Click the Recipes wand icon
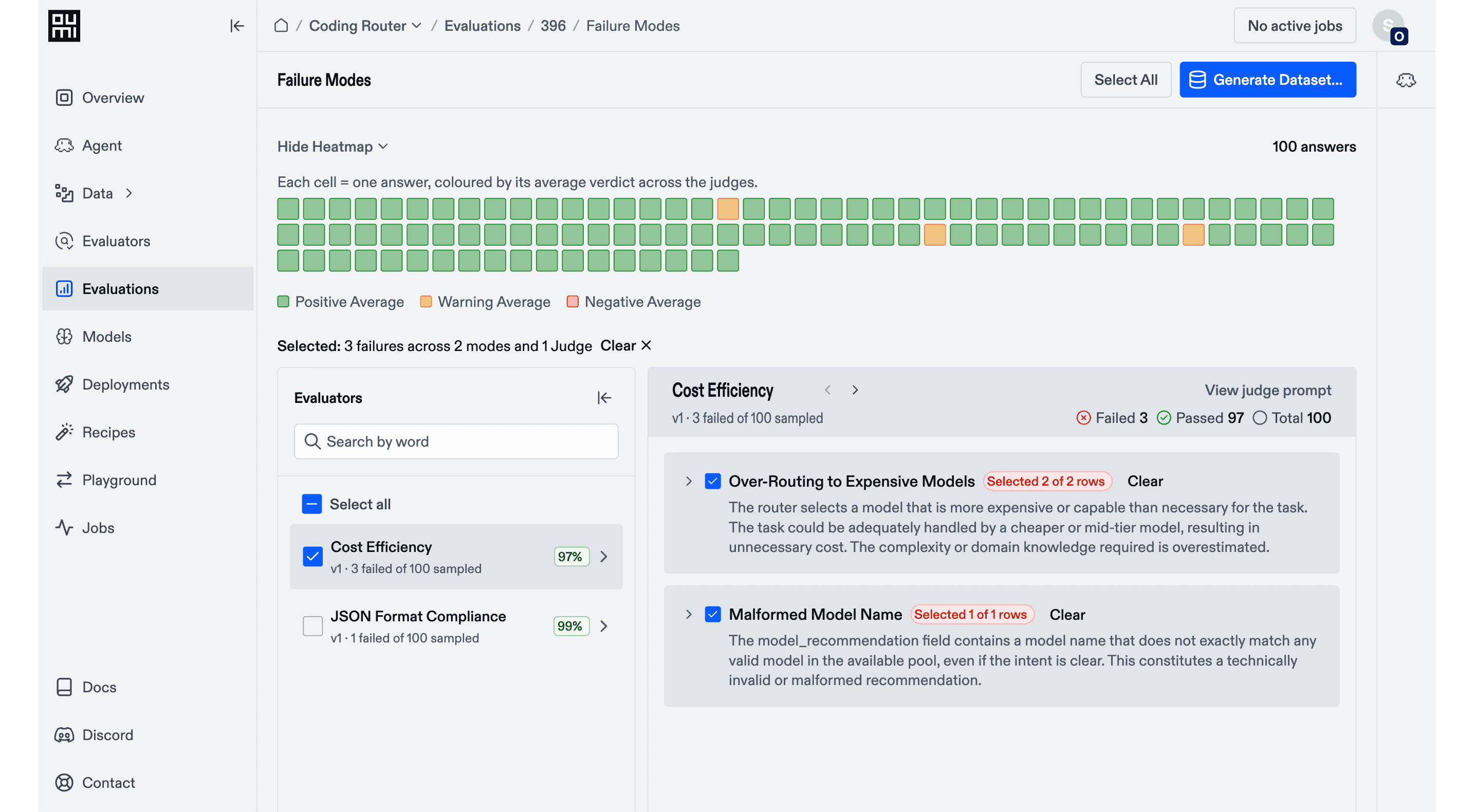1474x812 pixels. [x=64, y=432]
